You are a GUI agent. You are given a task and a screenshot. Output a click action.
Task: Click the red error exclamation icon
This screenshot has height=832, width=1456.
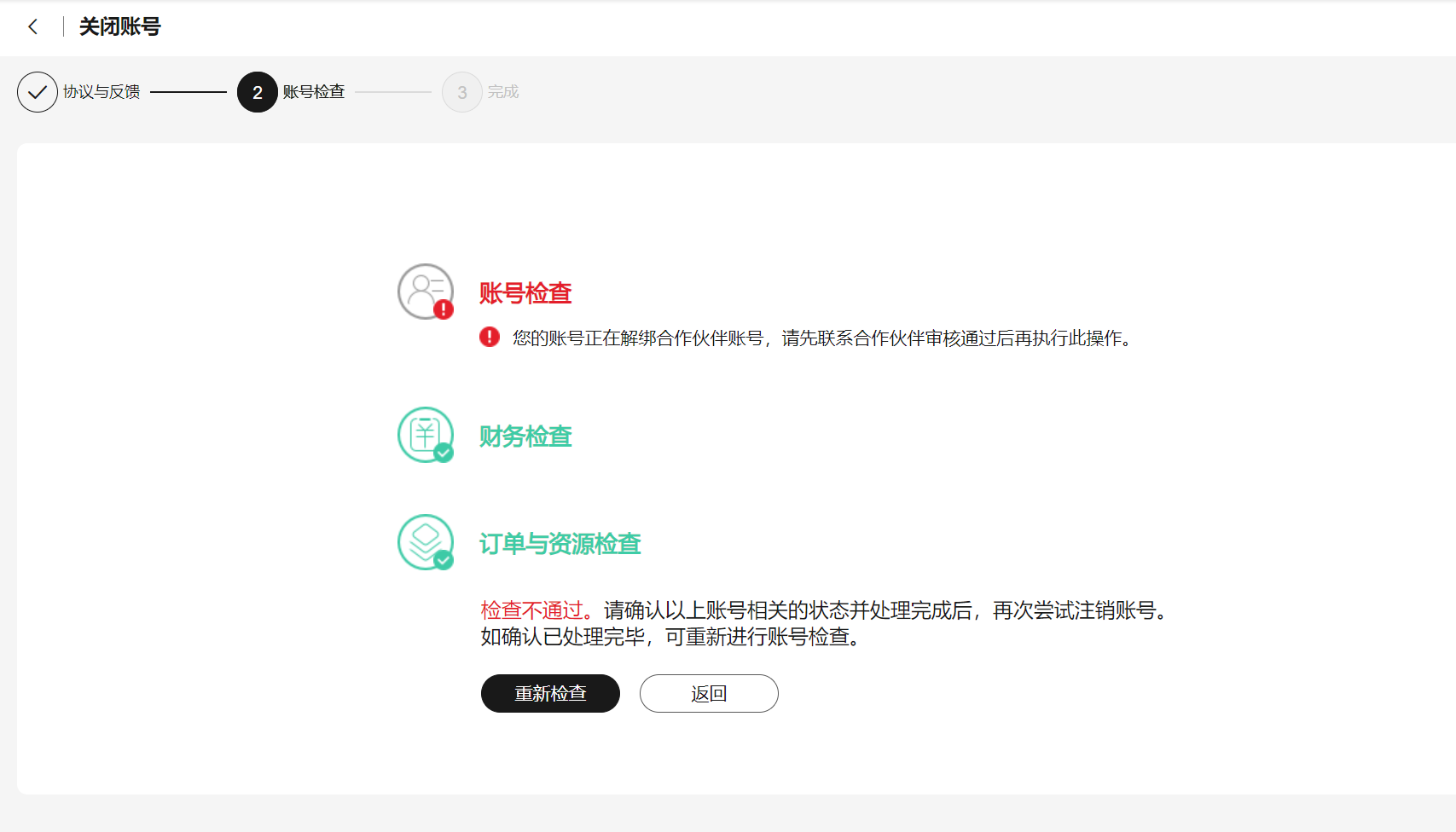pos(490,338)
